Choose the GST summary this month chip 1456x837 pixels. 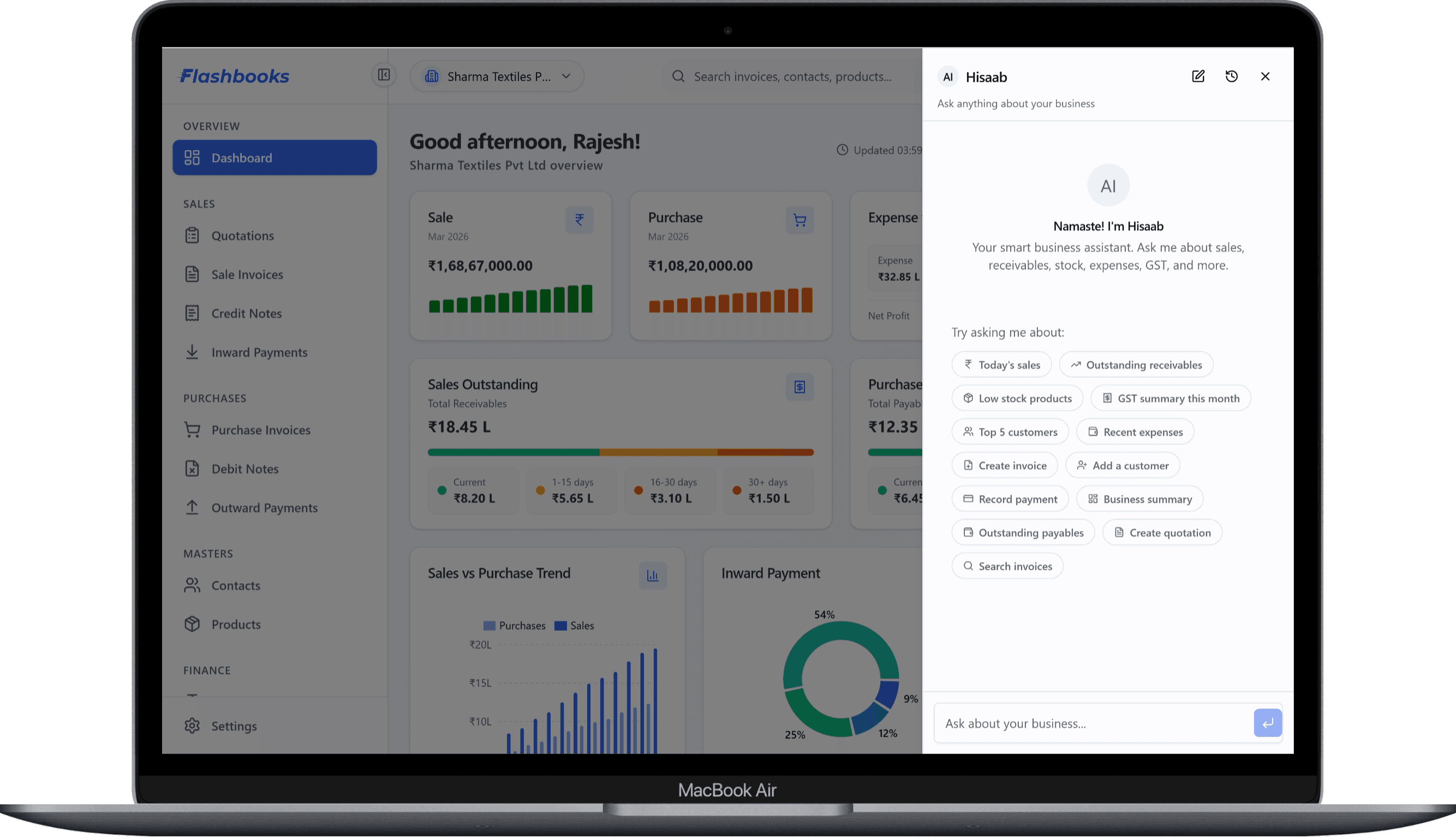1171,398
